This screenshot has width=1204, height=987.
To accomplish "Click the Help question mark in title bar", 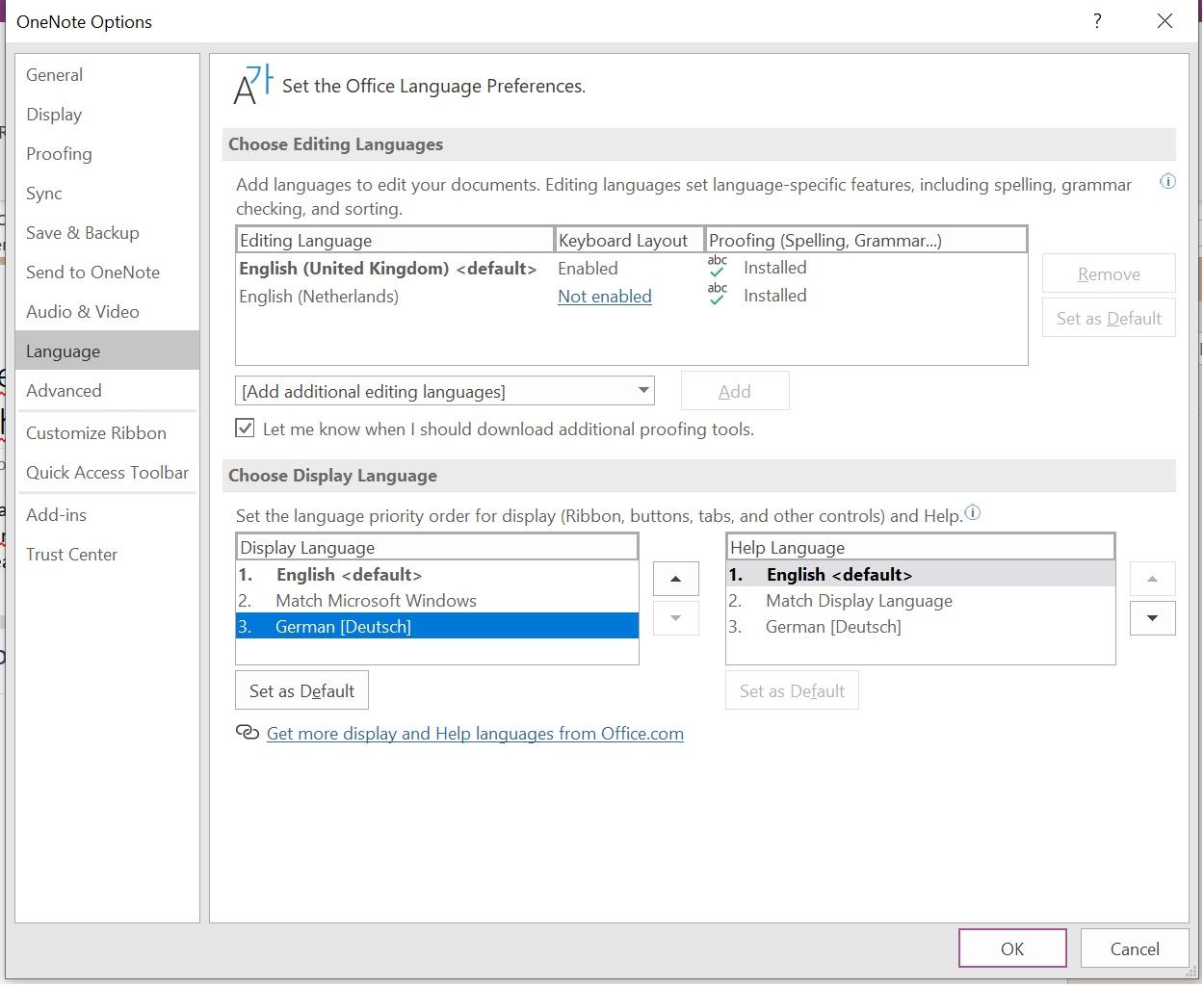I will [x=1097, y=21].
